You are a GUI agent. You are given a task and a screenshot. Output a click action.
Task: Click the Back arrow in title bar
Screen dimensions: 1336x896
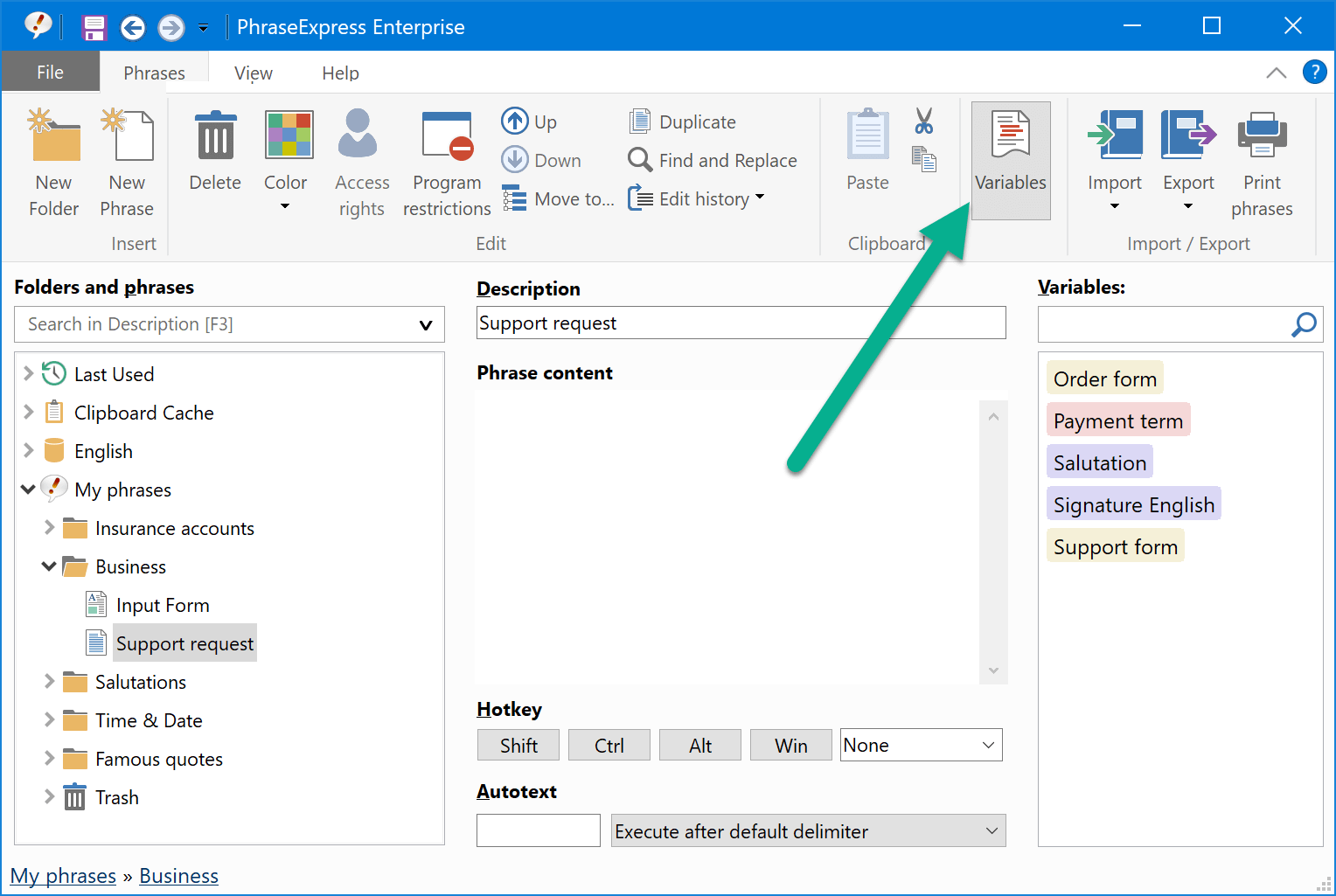(x=133, y=28)
